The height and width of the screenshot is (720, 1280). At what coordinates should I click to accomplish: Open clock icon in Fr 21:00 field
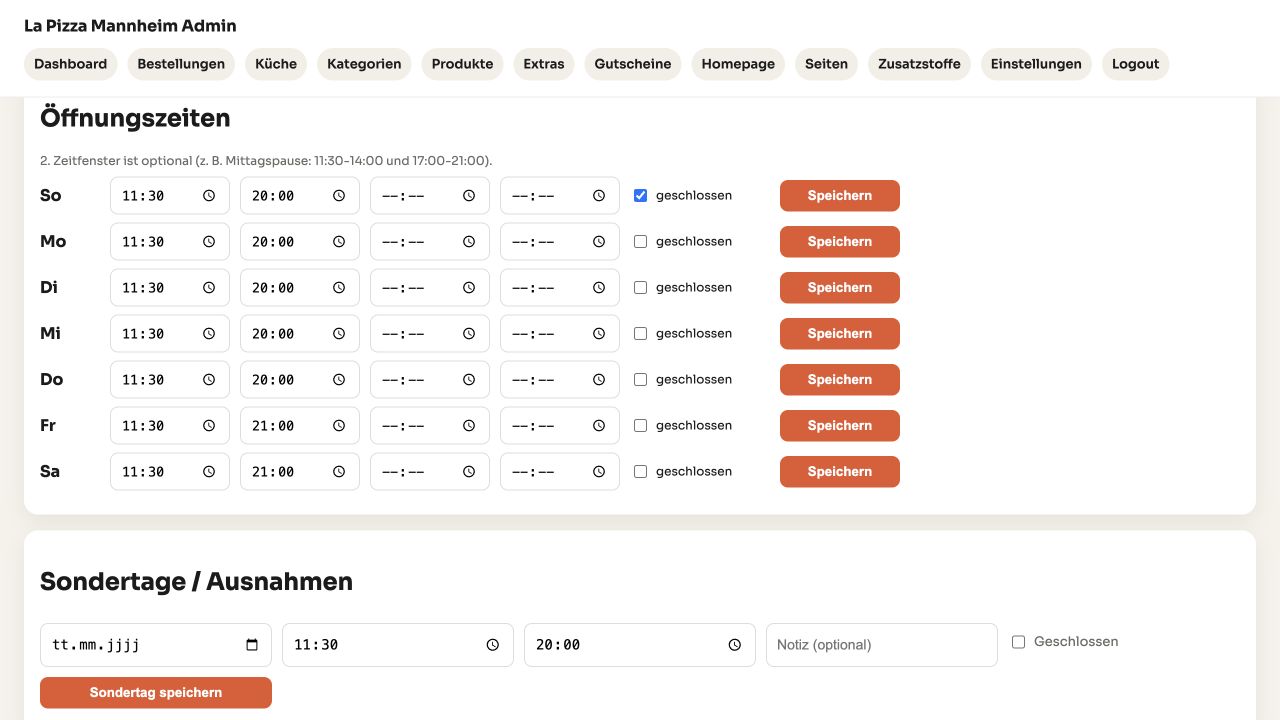pyautogui.click(x=339, y=426)
